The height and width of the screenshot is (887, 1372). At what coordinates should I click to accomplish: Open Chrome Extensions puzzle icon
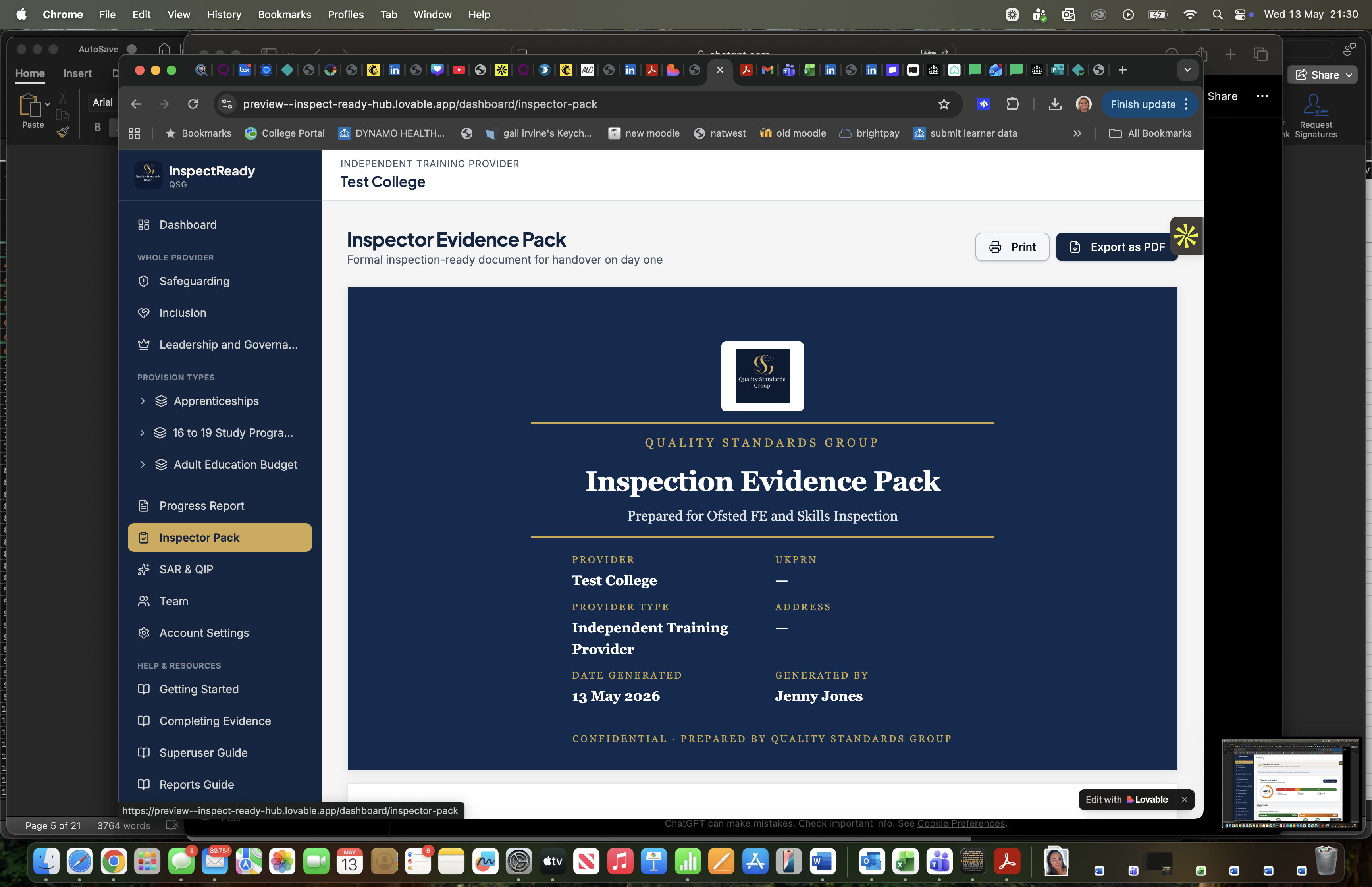click(1012, 104)
